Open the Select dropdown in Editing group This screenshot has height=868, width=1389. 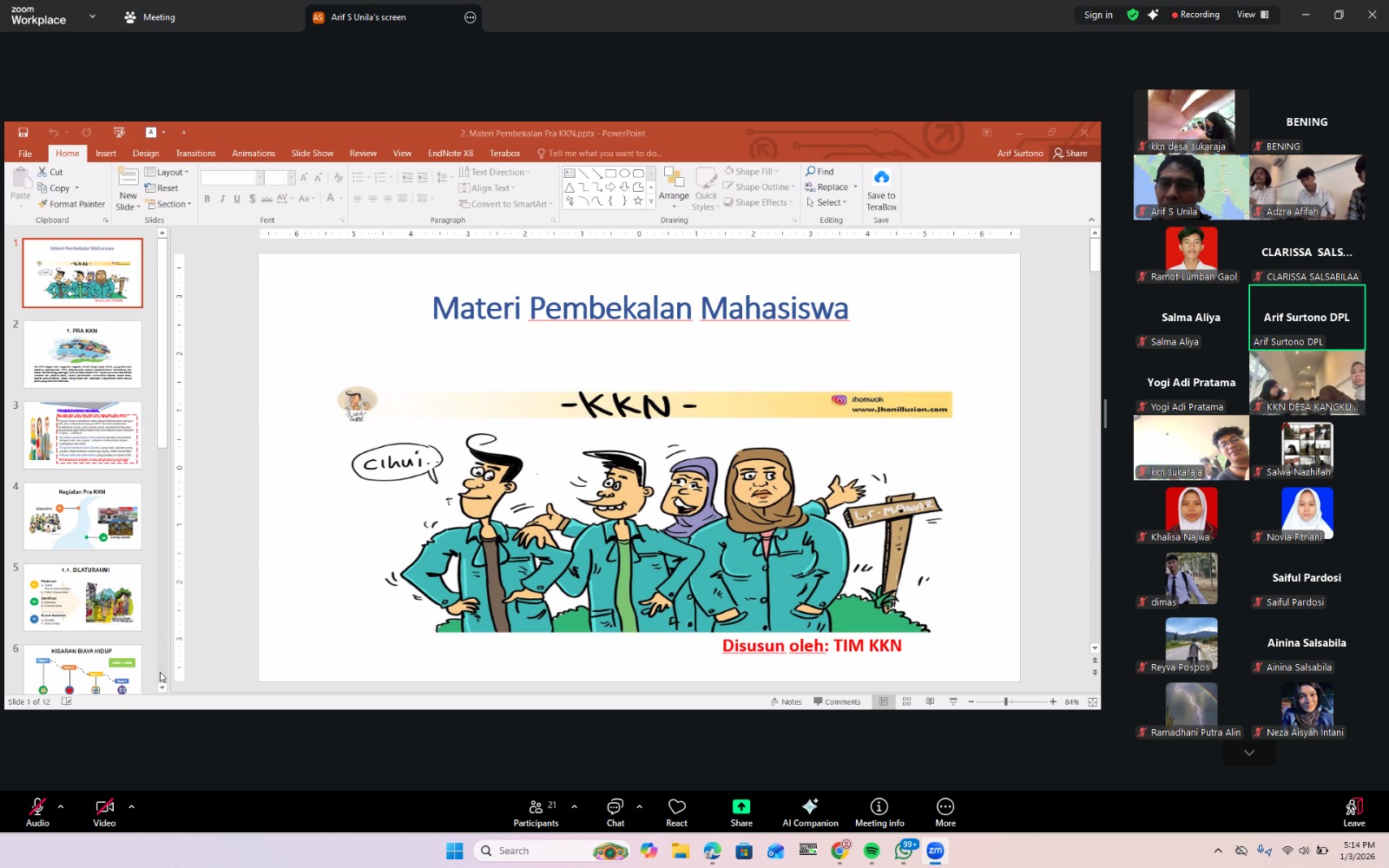coord(826,202)
